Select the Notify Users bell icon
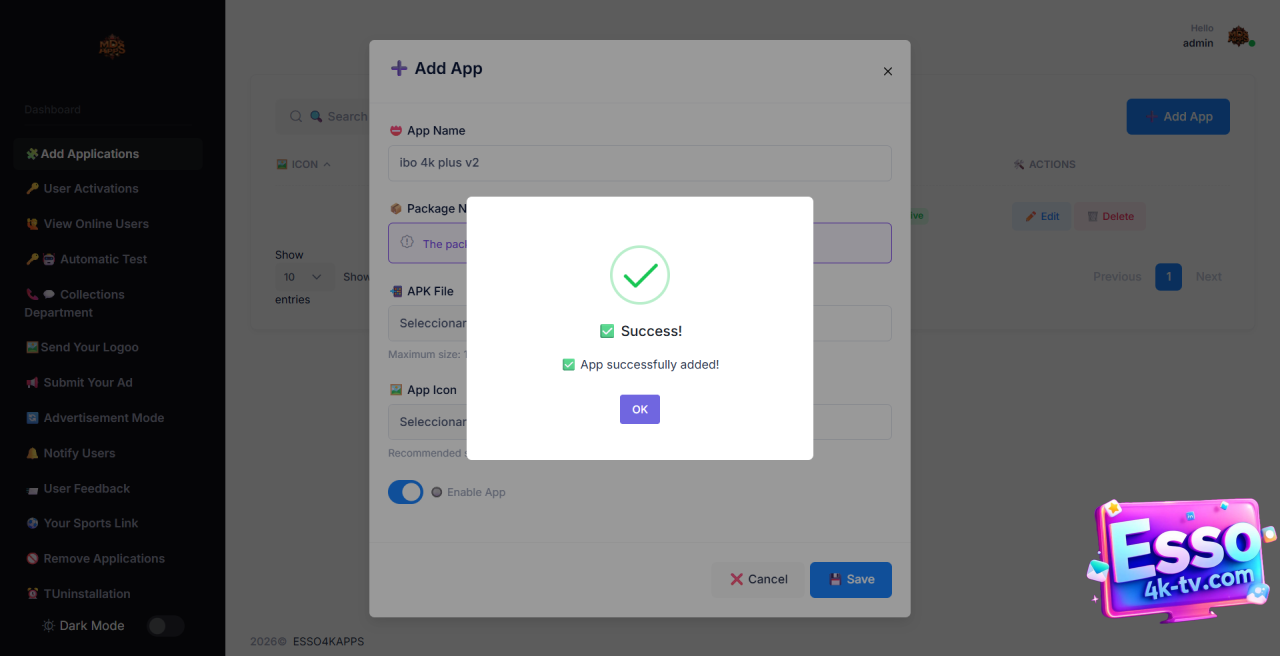This screenshot has width=1280, height=656. pos(32,453)
